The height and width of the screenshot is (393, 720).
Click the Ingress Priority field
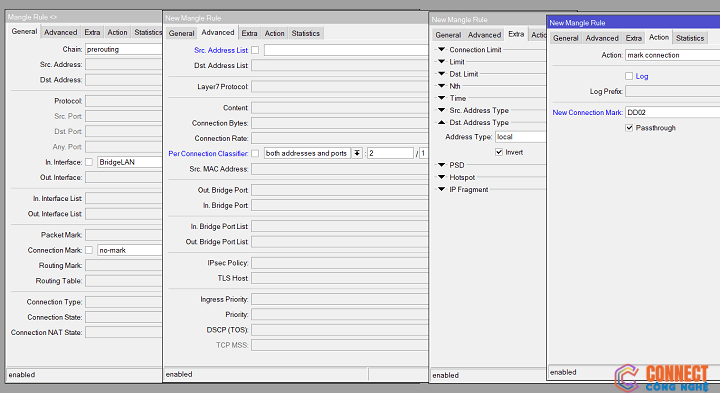coord(339,299)
